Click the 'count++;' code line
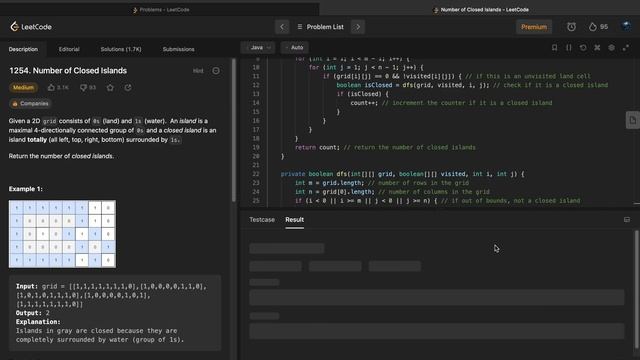Viewport: 640px width, 360px height. [x=364, y=103]
